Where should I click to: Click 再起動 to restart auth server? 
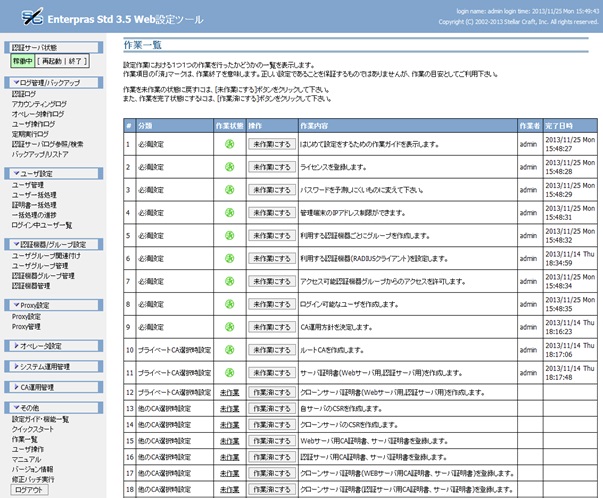52,61
